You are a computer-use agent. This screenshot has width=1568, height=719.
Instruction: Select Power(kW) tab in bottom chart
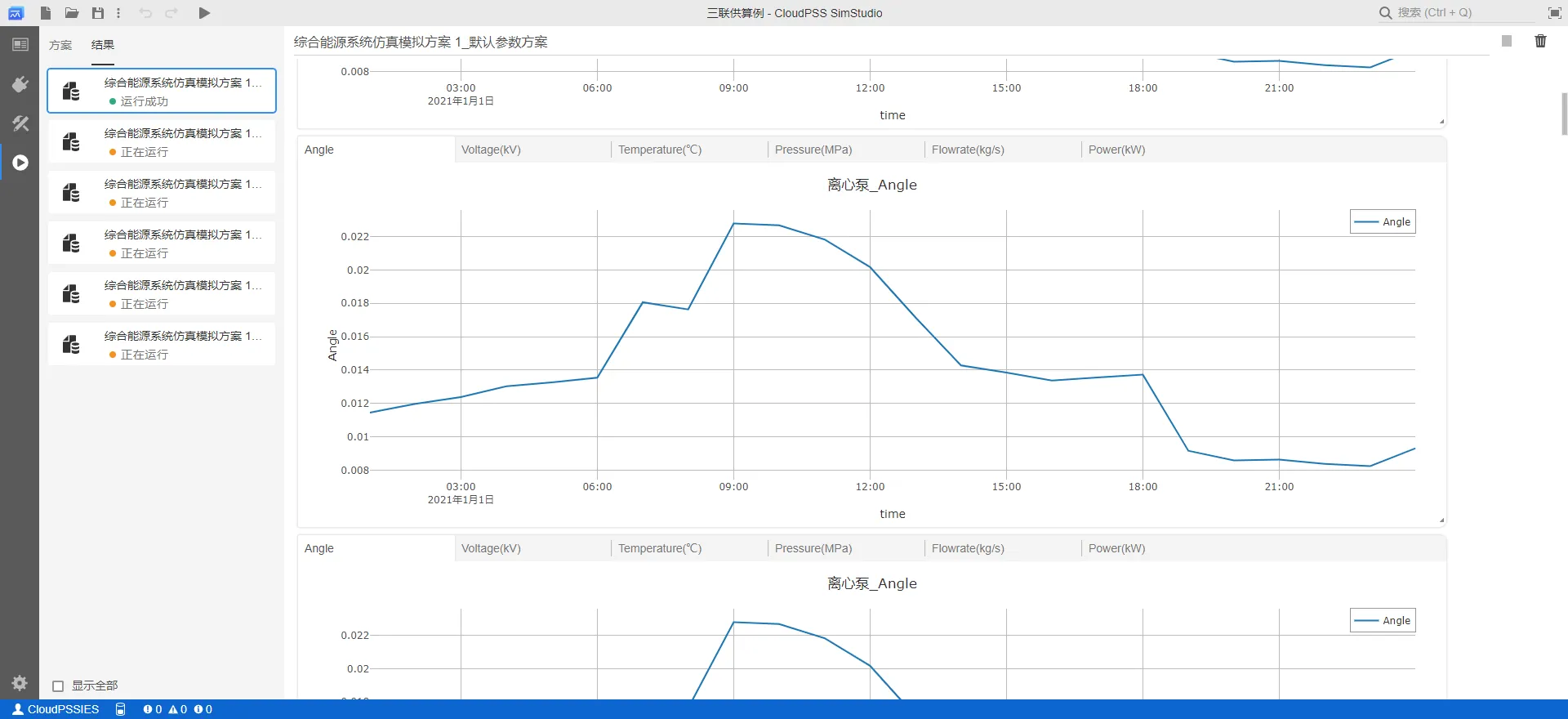1160,548
